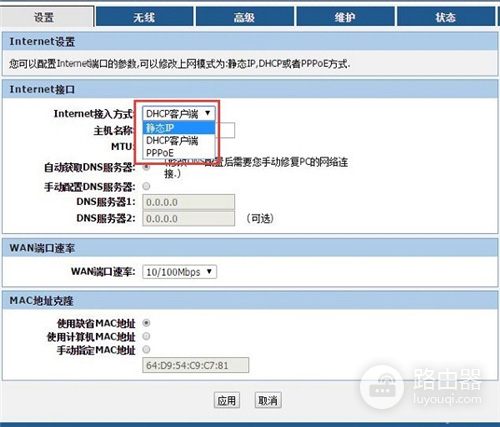The image size is (500, 427).
Task: Select 手动指定MAC地址 radio button
Action: coord(146,350)
